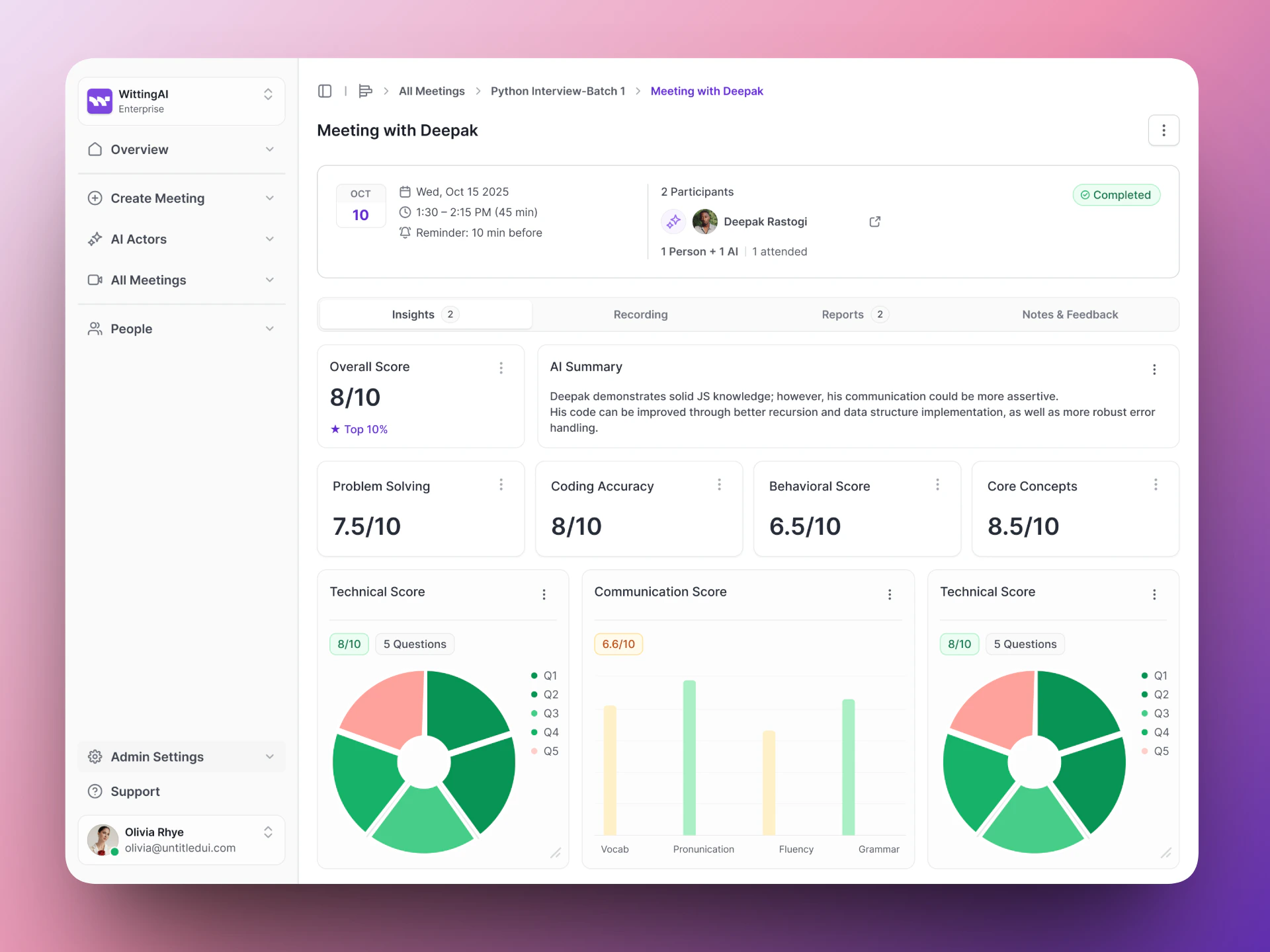Open Deepak Rastogi's external profile link icon
This screenshot has width=1270, height=952.
coord(874,221)
